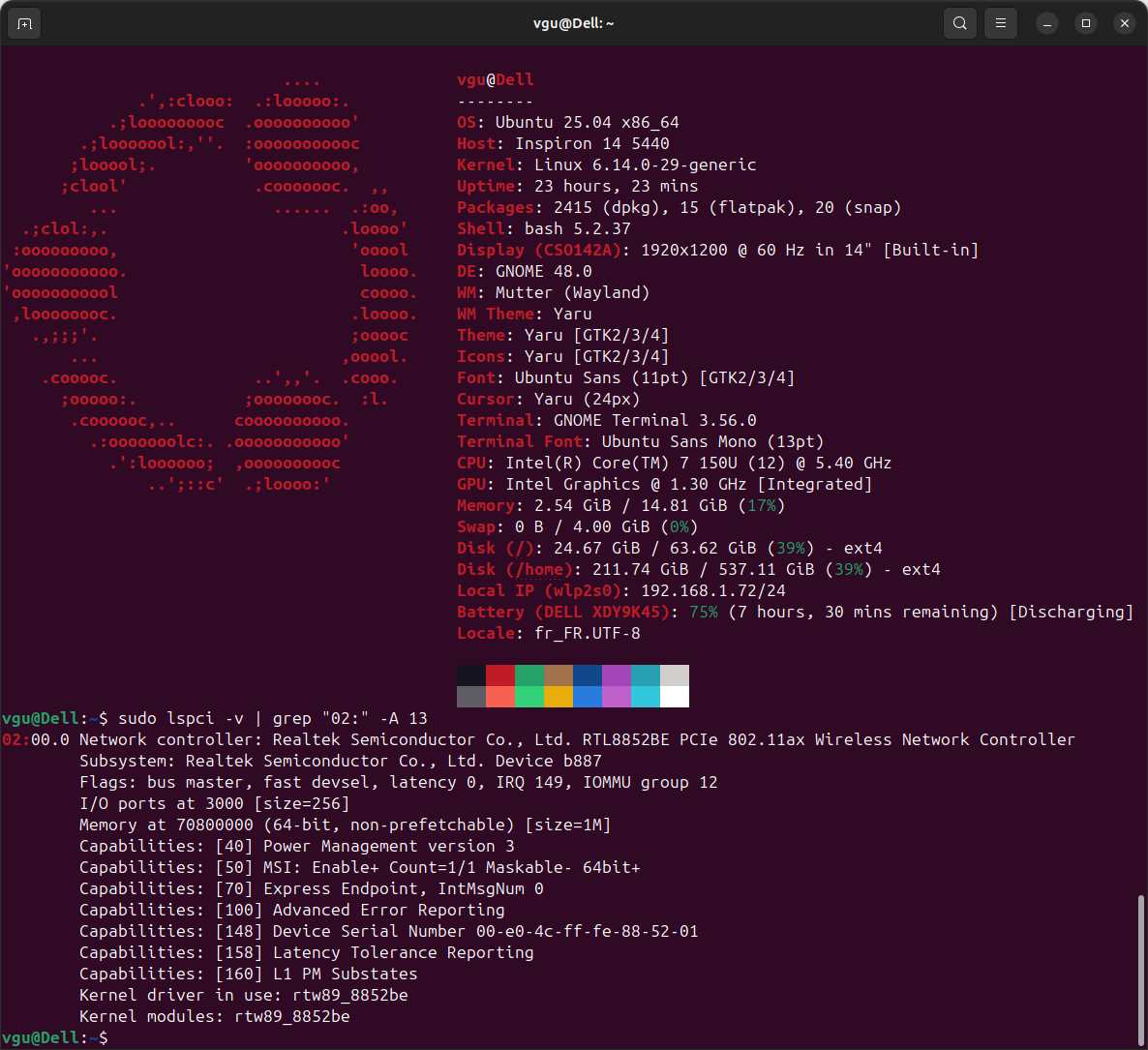Click the "WM: Mutter (Wayland)" line
This screenshot has width=1148, height=1050.
click(x=554, y=292)
